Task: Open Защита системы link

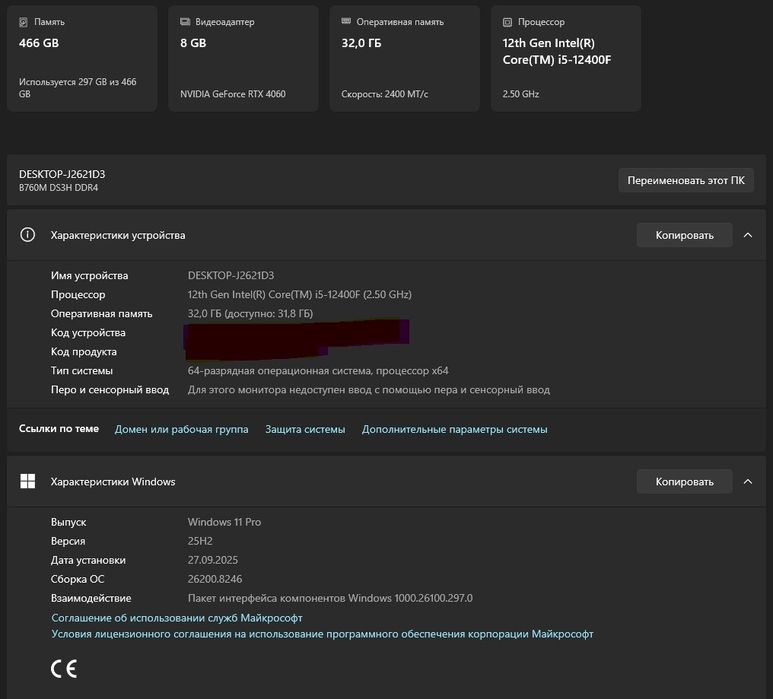Action: (x=305, y=429)
